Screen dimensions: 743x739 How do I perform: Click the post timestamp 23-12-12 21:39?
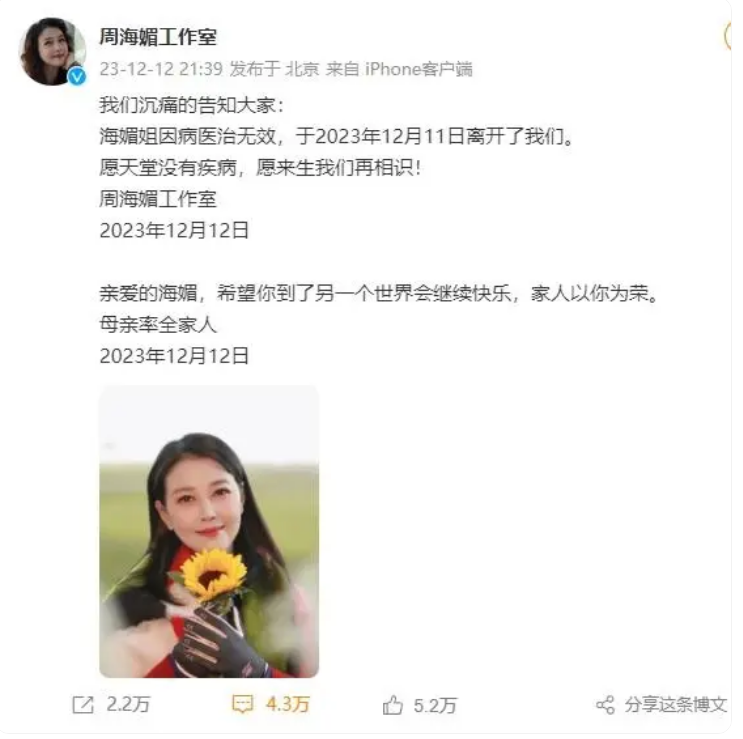click(161, 69)
